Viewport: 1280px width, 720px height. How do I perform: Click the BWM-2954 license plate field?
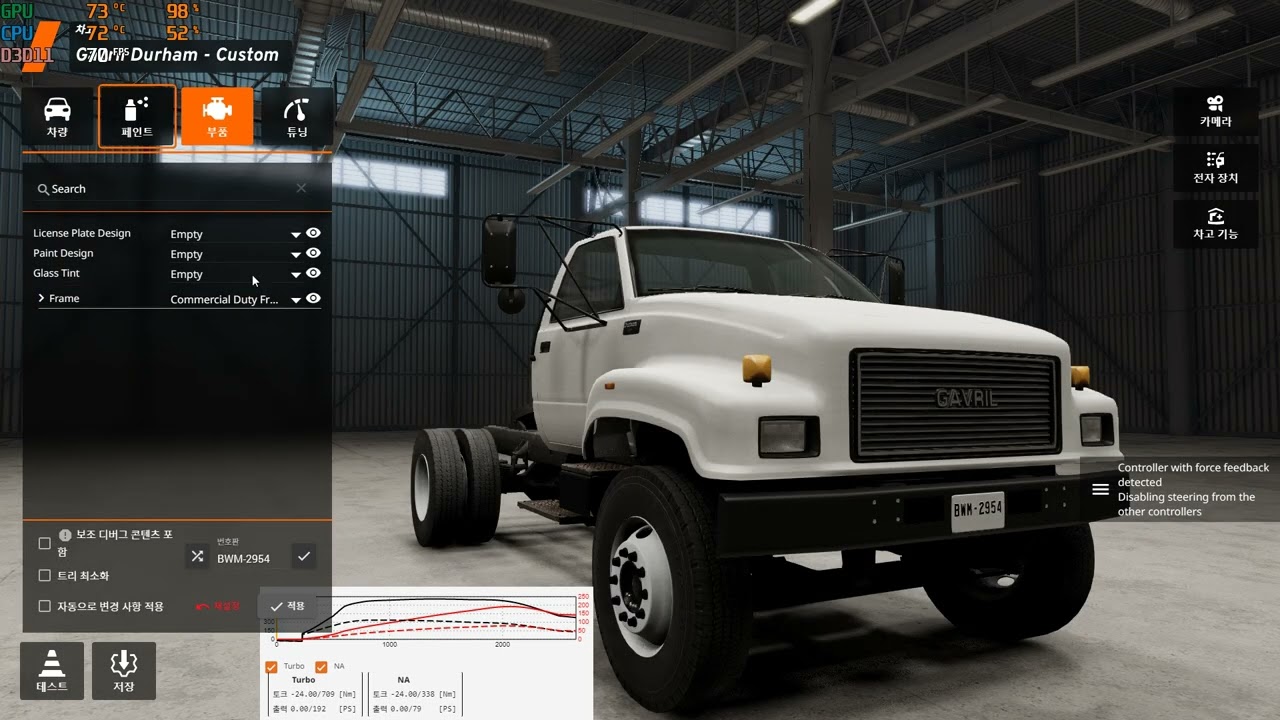[x=250, y=558]
